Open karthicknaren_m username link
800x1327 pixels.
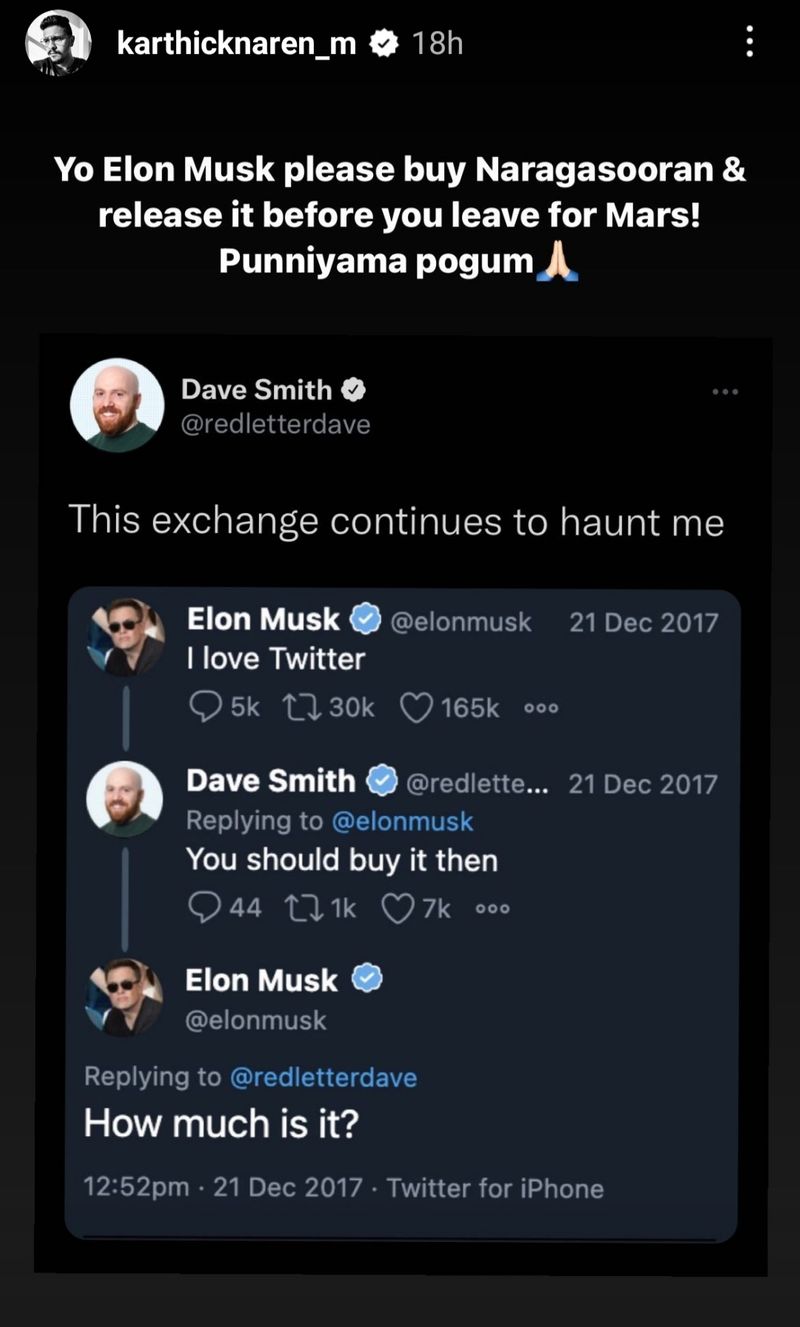[x=236, y=43]
